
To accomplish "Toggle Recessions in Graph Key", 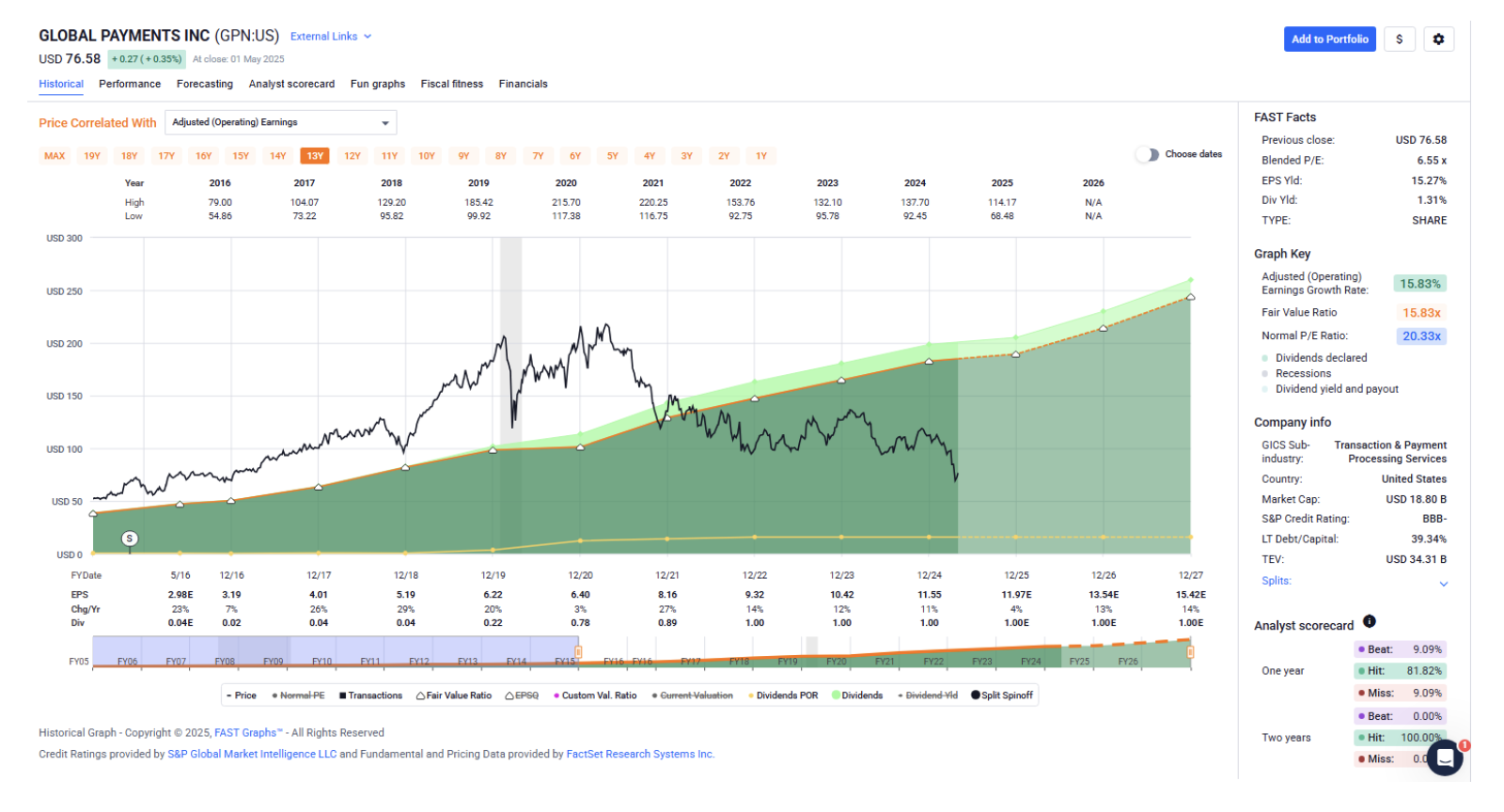I will (x=1297, y=373).
